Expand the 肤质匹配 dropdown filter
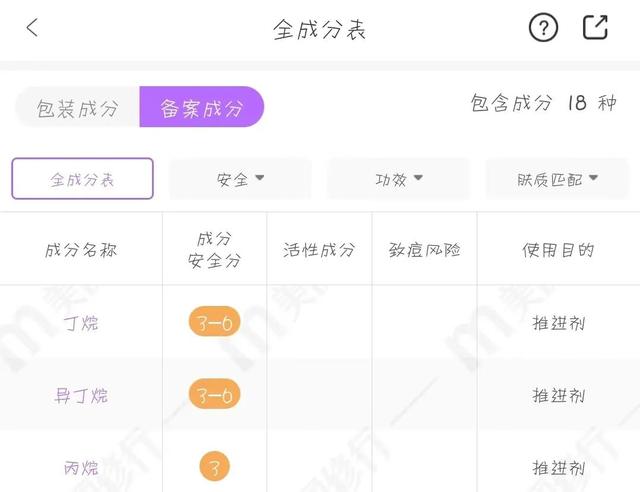Viewport: 640px width, 492px height. pyautogui.click(x=557, y=179)
